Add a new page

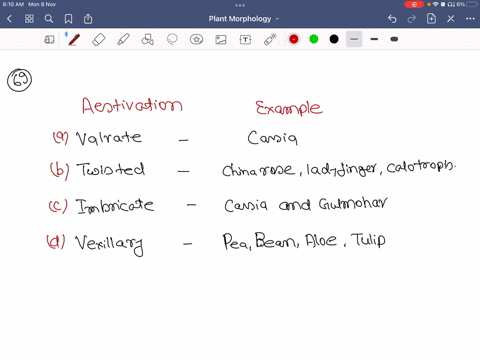(431, 19)
